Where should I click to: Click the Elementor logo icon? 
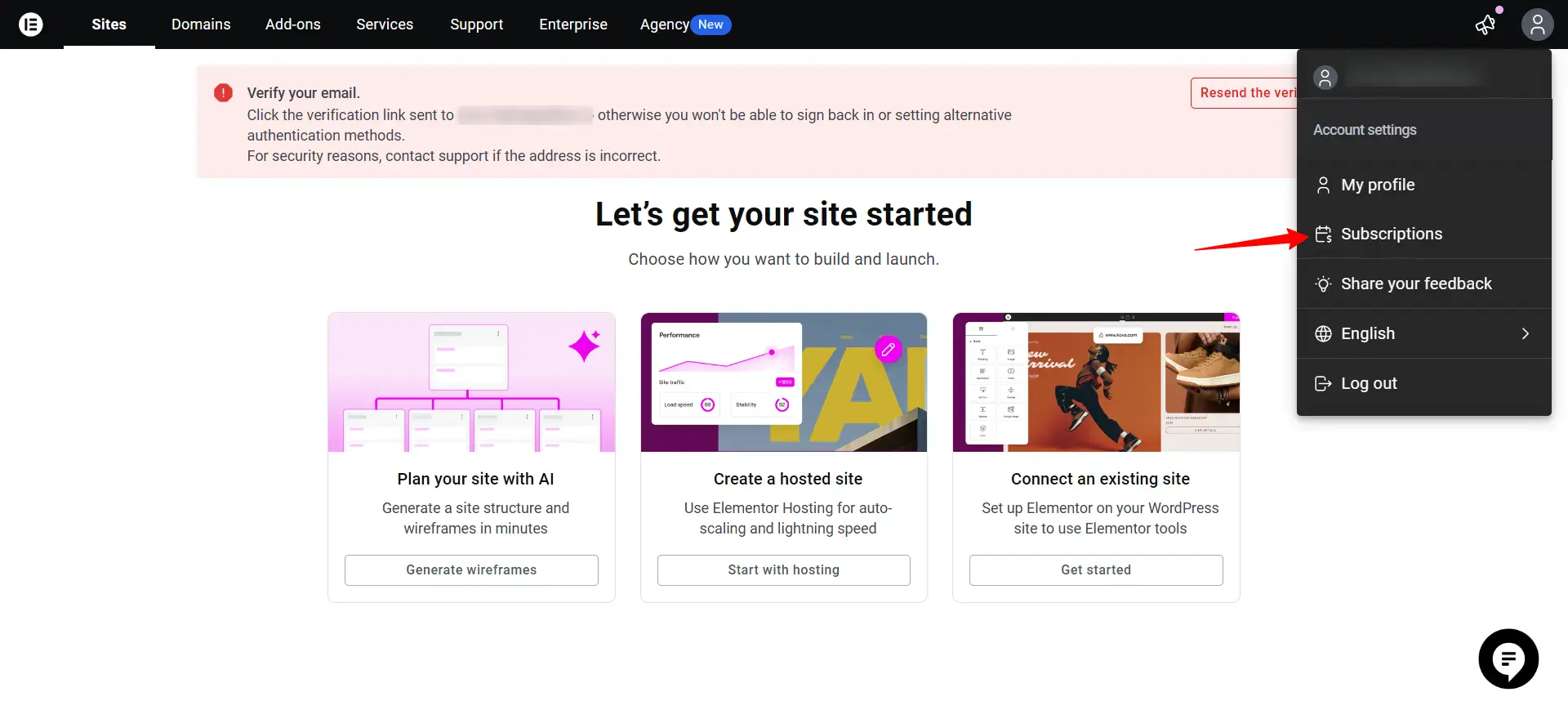31,25
